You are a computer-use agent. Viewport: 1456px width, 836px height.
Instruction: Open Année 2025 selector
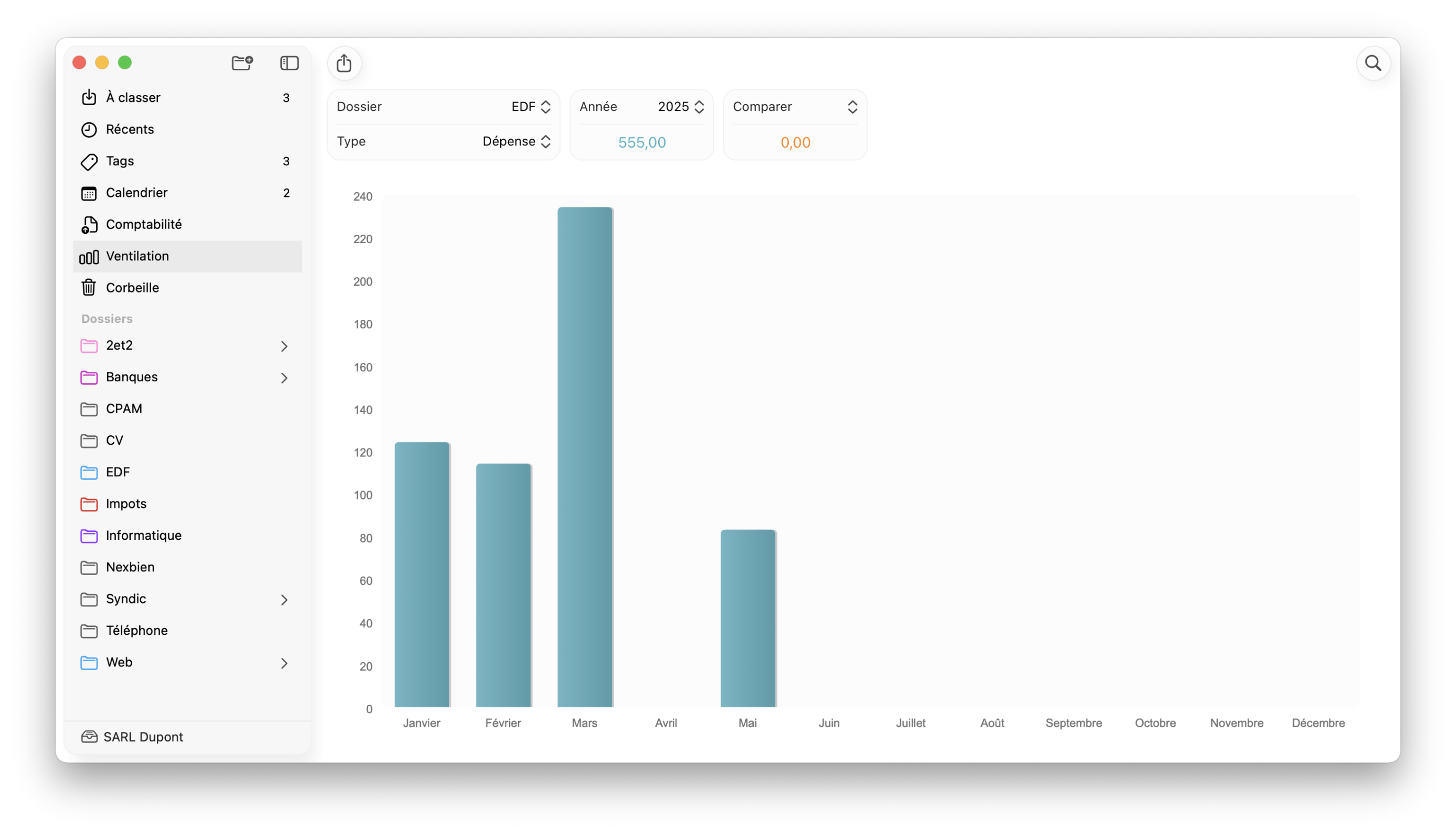coord(681,107)
